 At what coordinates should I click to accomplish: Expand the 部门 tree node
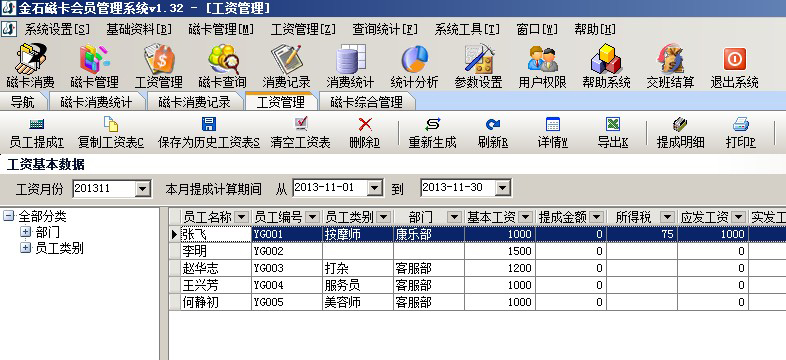point(25,232)
